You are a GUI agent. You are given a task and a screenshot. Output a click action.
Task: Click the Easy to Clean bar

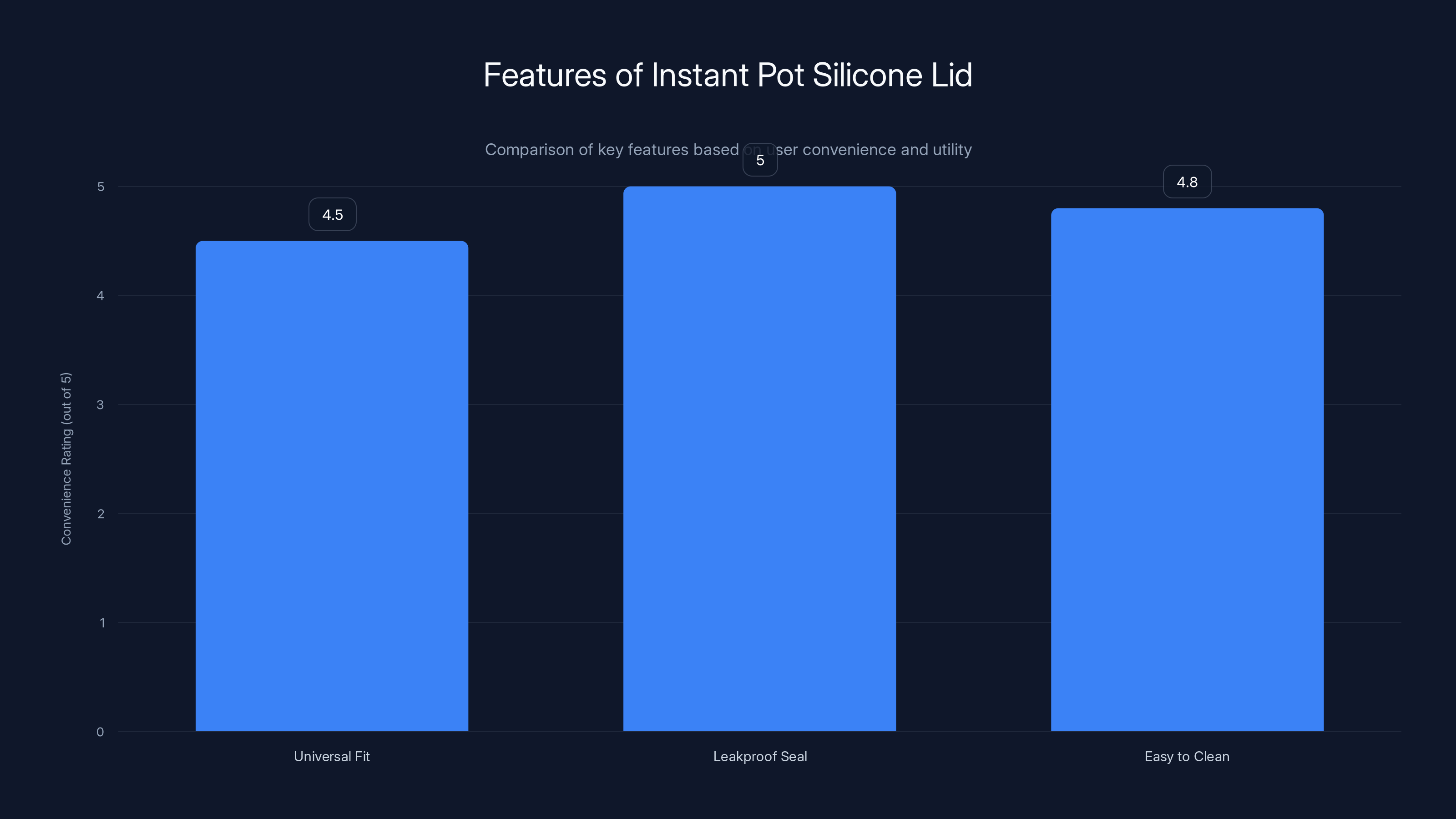pos(1187,470)
